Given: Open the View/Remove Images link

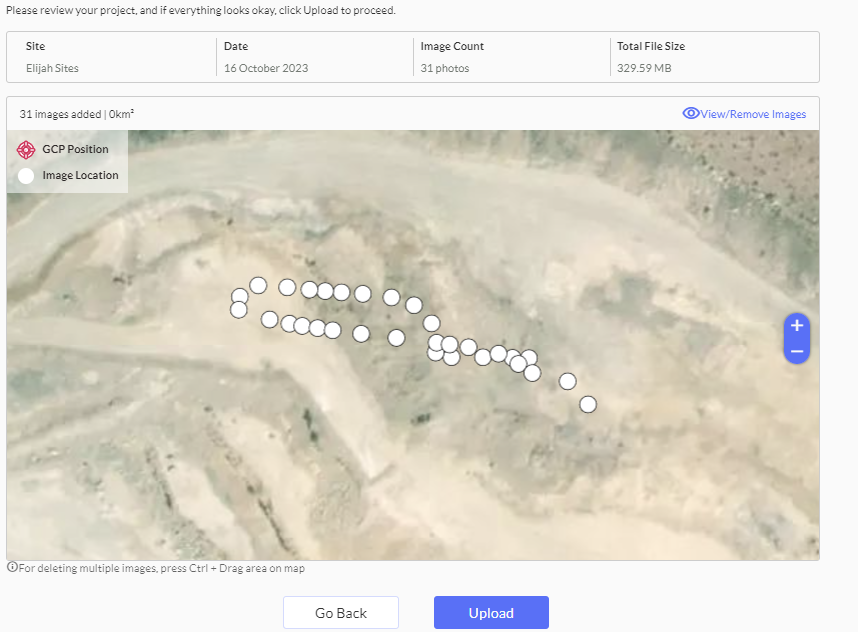Looking at the screenshot, I should click(753, 114).
